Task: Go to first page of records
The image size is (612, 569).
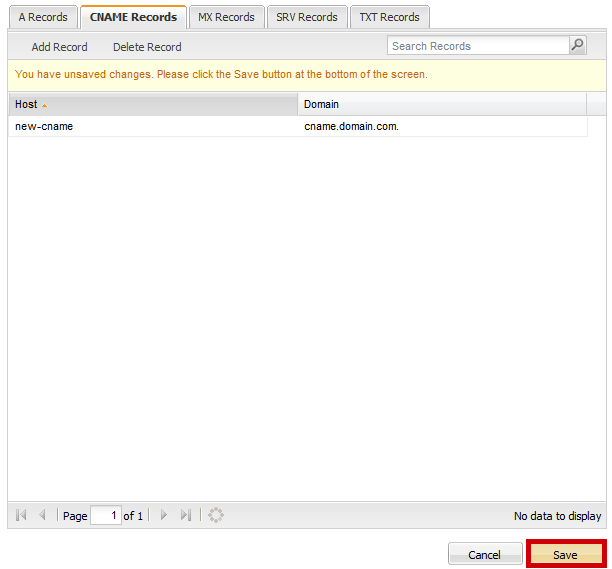Action: (x=21, y=516)
